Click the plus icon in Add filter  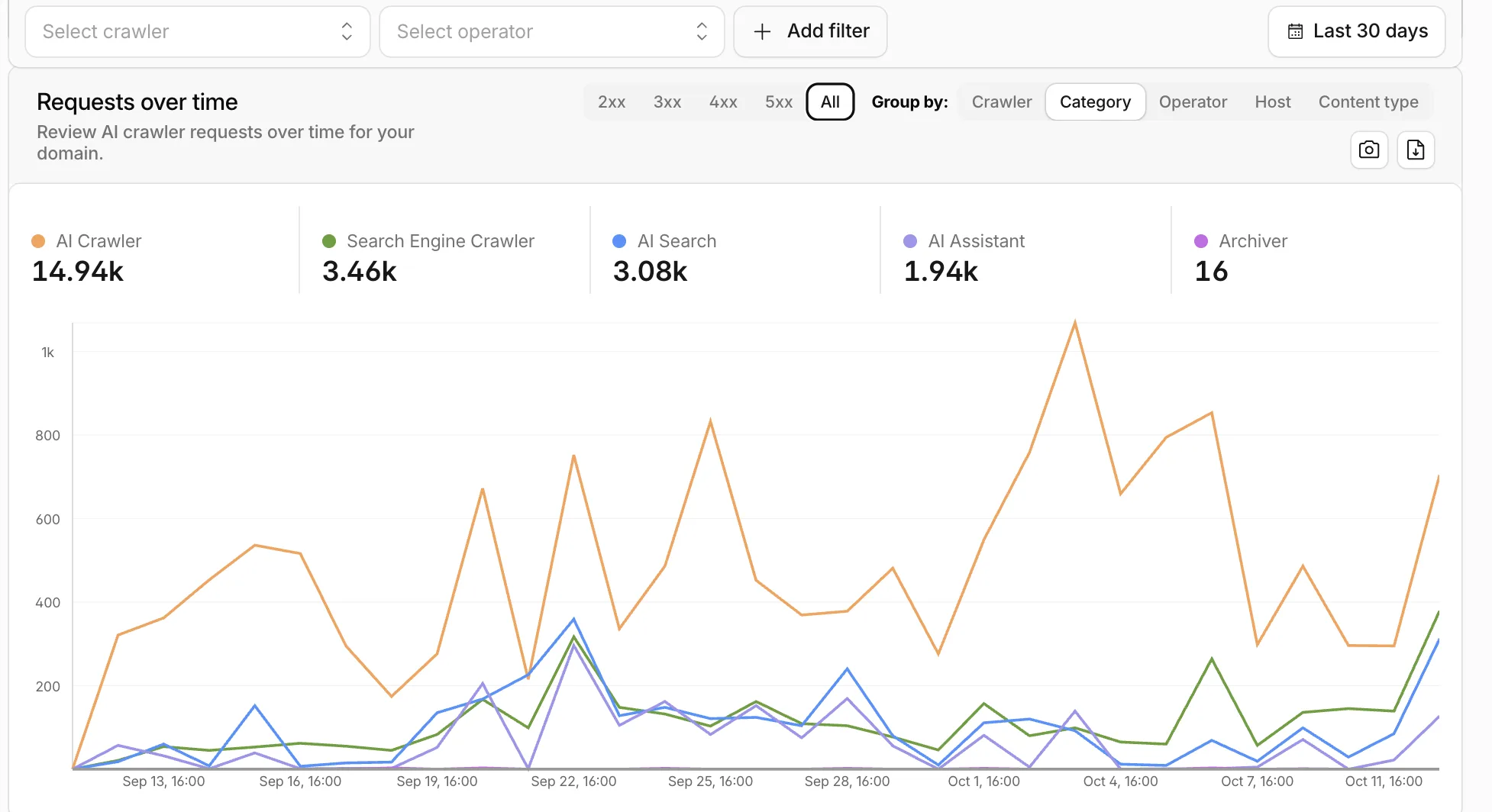tap(762, 31)
